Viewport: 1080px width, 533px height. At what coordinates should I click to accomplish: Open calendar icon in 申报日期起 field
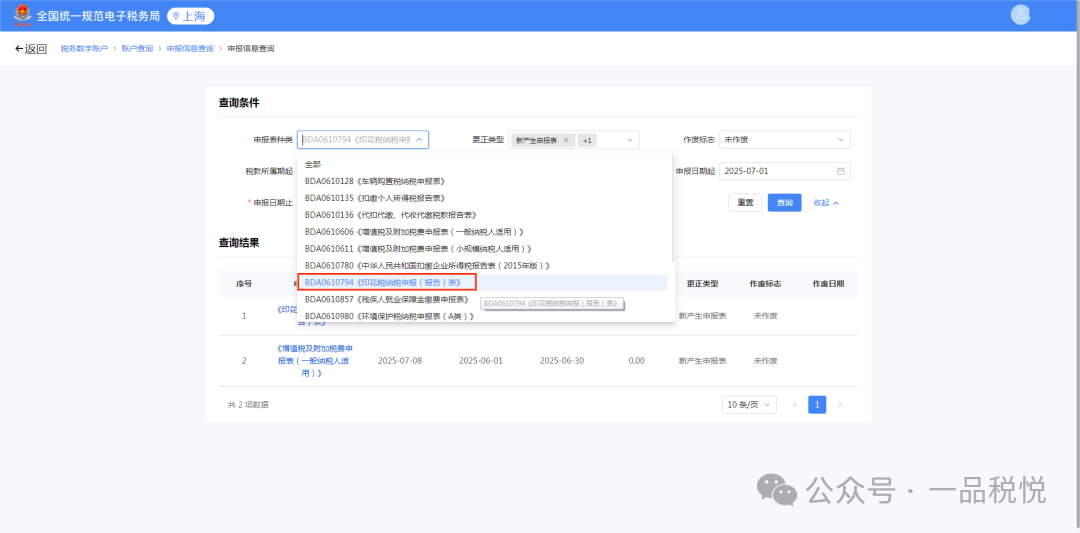[841, 171]
